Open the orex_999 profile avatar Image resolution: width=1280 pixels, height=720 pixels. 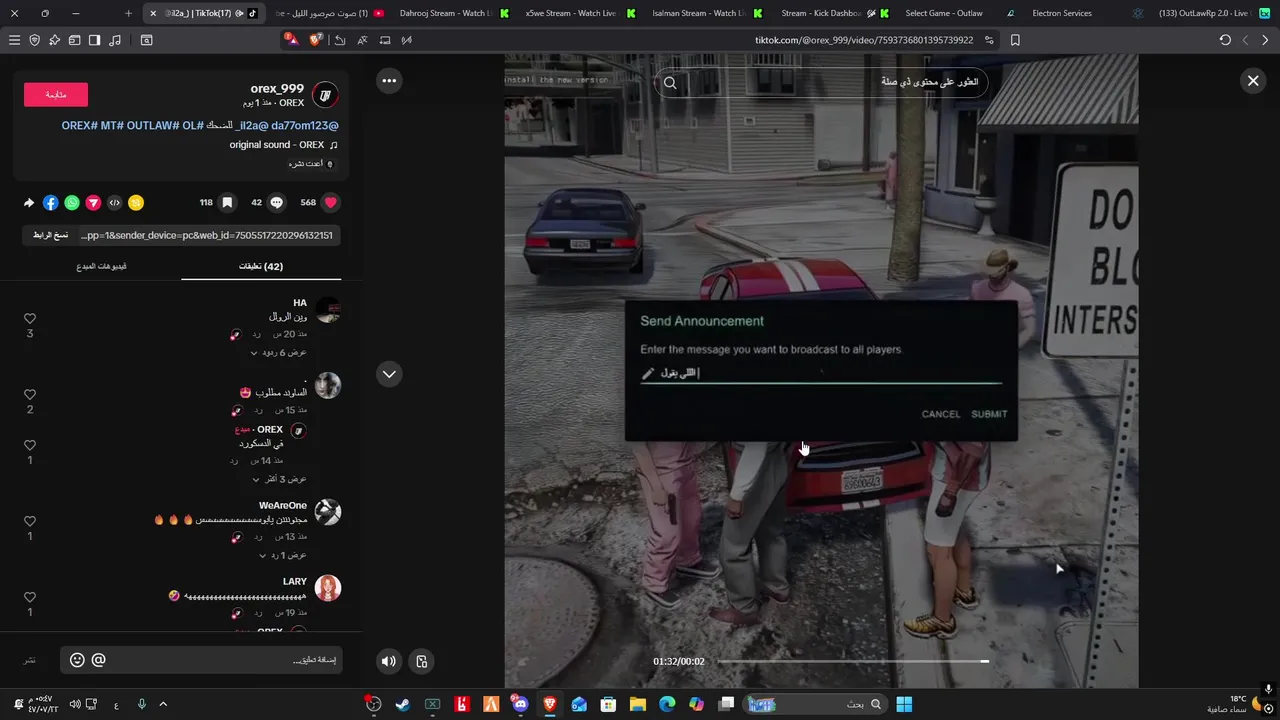(x=325, y=95)
